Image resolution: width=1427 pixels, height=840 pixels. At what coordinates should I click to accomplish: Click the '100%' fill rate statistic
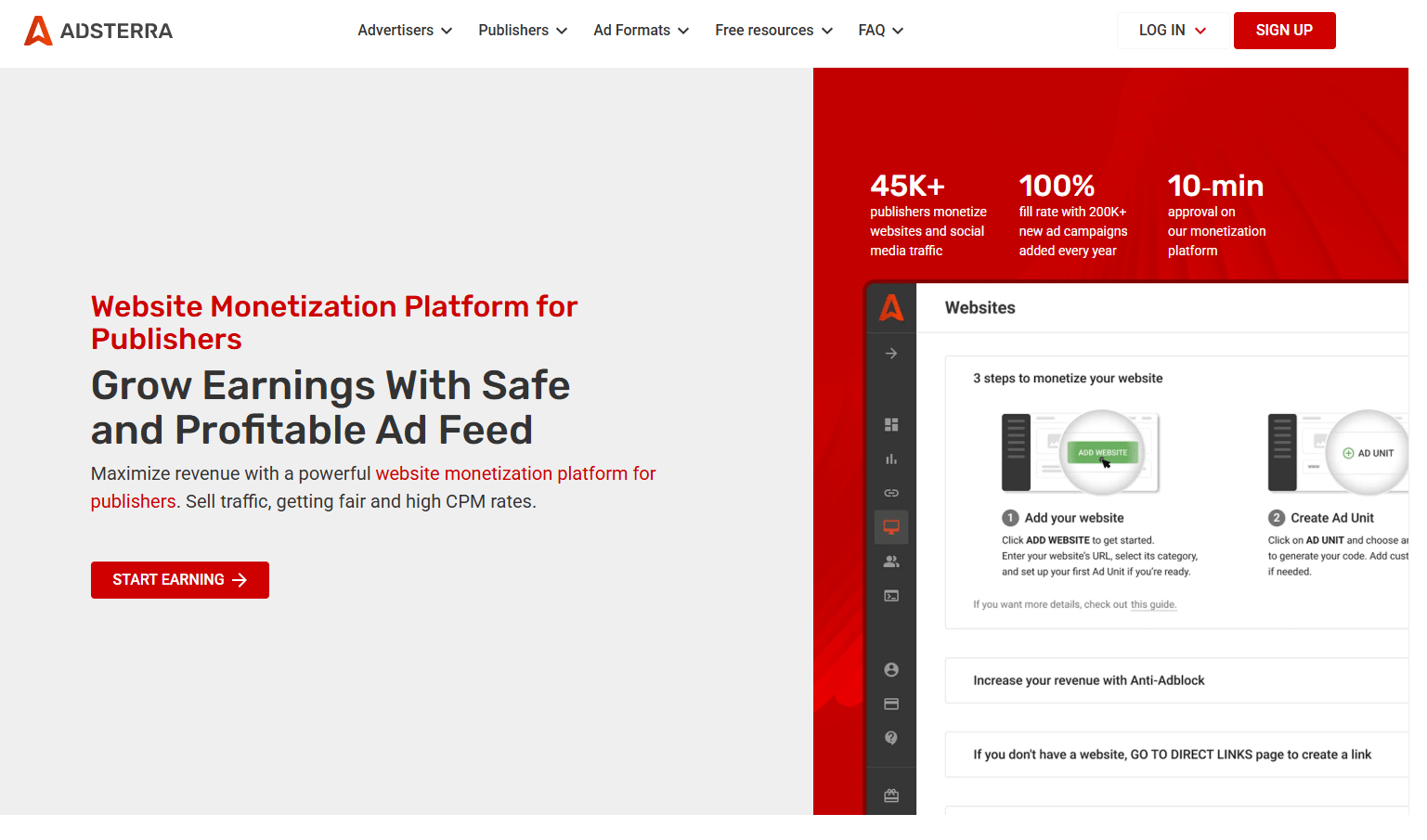click(x=1057, y=186)
